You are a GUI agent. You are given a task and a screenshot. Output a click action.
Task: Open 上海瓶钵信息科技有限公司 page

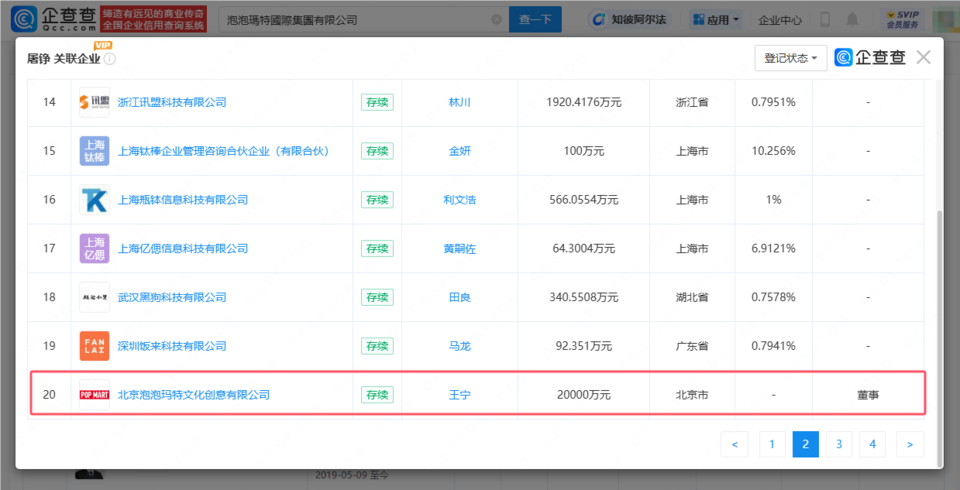point(183,200)
